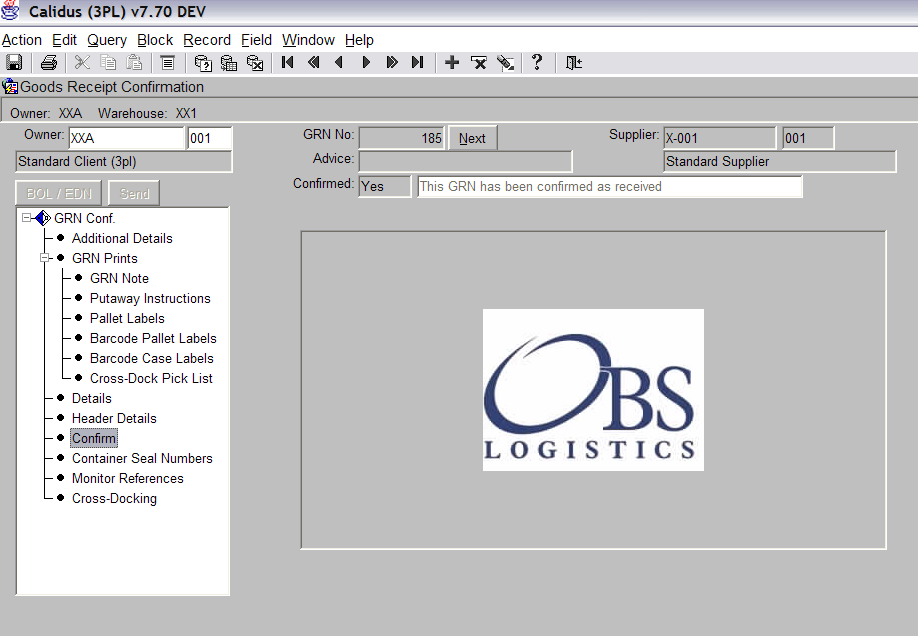The height and width of the screenshot is (641, 921).
Task: Select Cross-Docking tree item
Action: pyautogui.click(x=114, y=498)
